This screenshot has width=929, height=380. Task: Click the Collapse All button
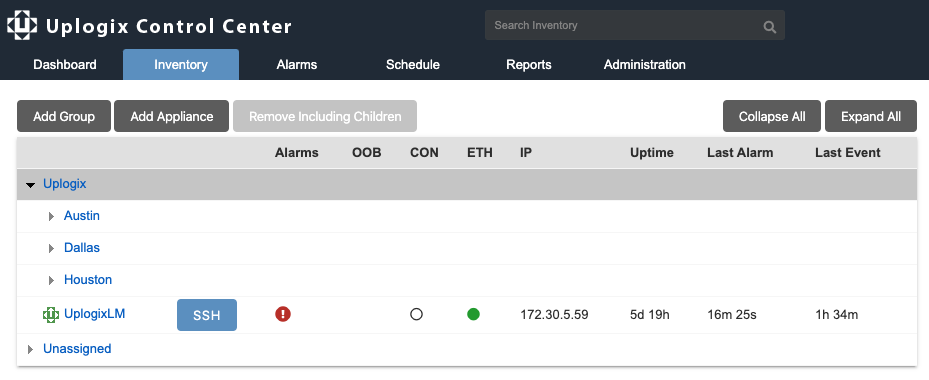click(772, 116)
